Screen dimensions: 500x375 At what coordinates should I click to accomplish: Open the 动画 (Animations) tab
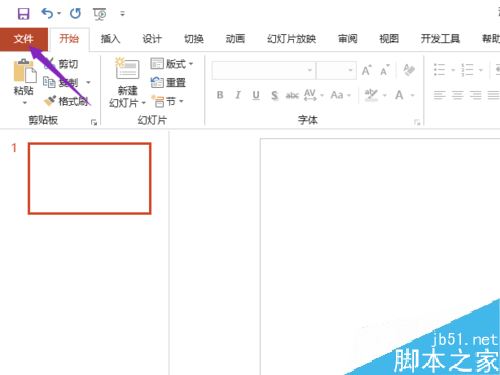(235, 39)
